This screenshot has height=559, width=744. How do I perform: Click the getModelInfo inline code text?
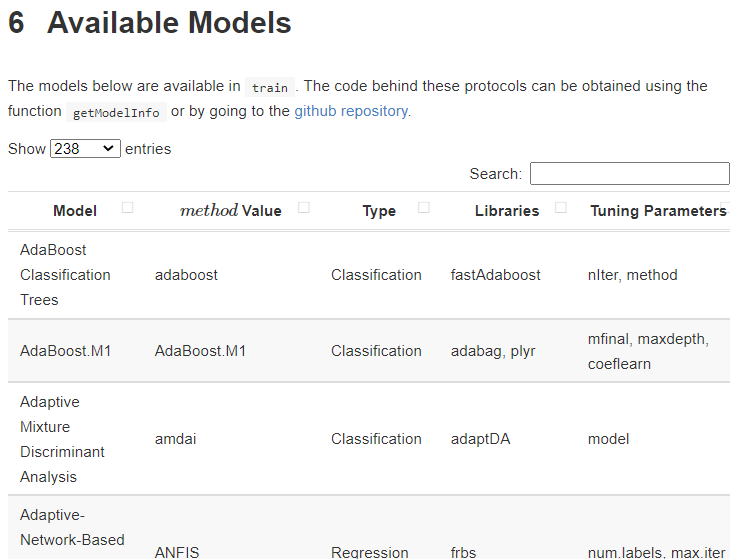[116, 112]
